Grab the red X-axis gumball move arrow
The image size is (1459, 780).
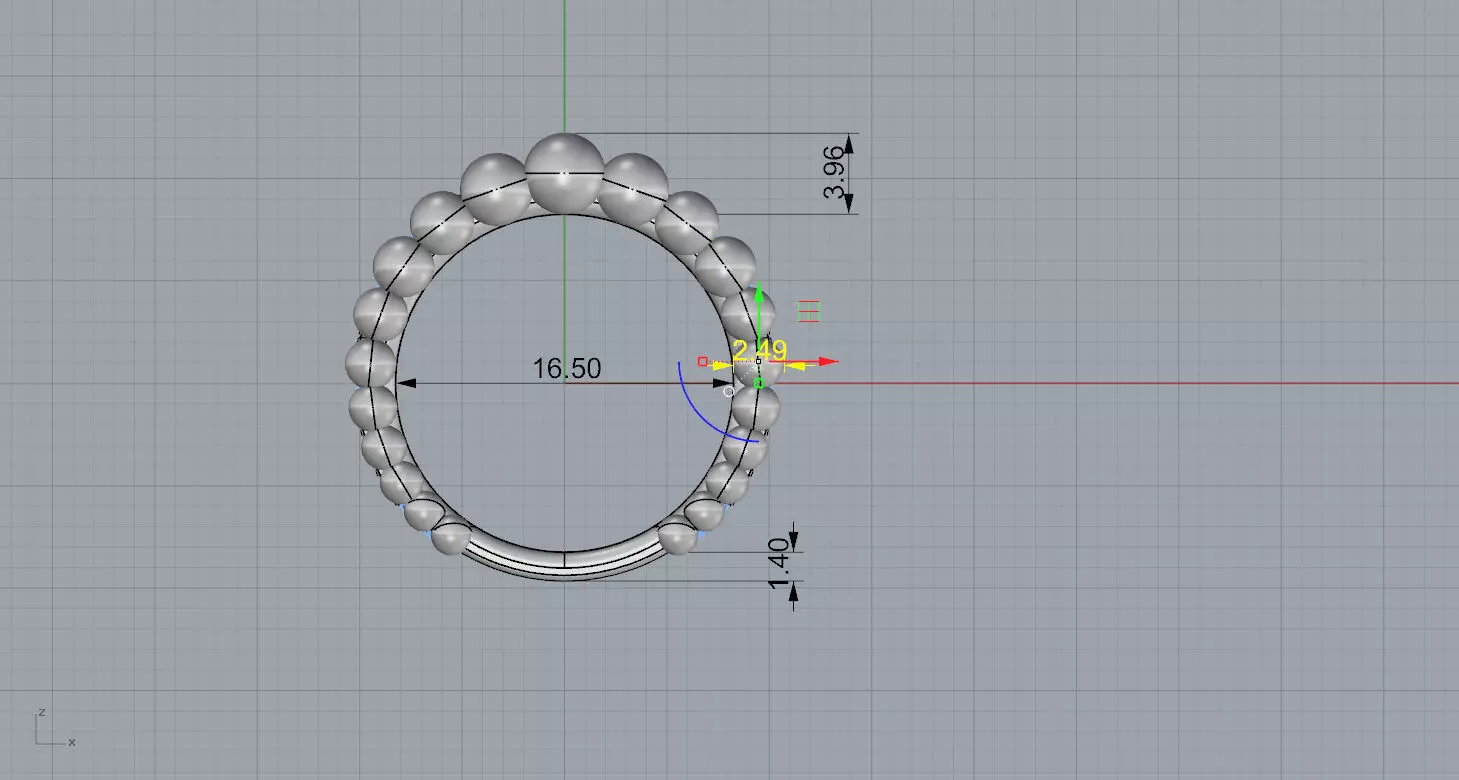[828, 361]
